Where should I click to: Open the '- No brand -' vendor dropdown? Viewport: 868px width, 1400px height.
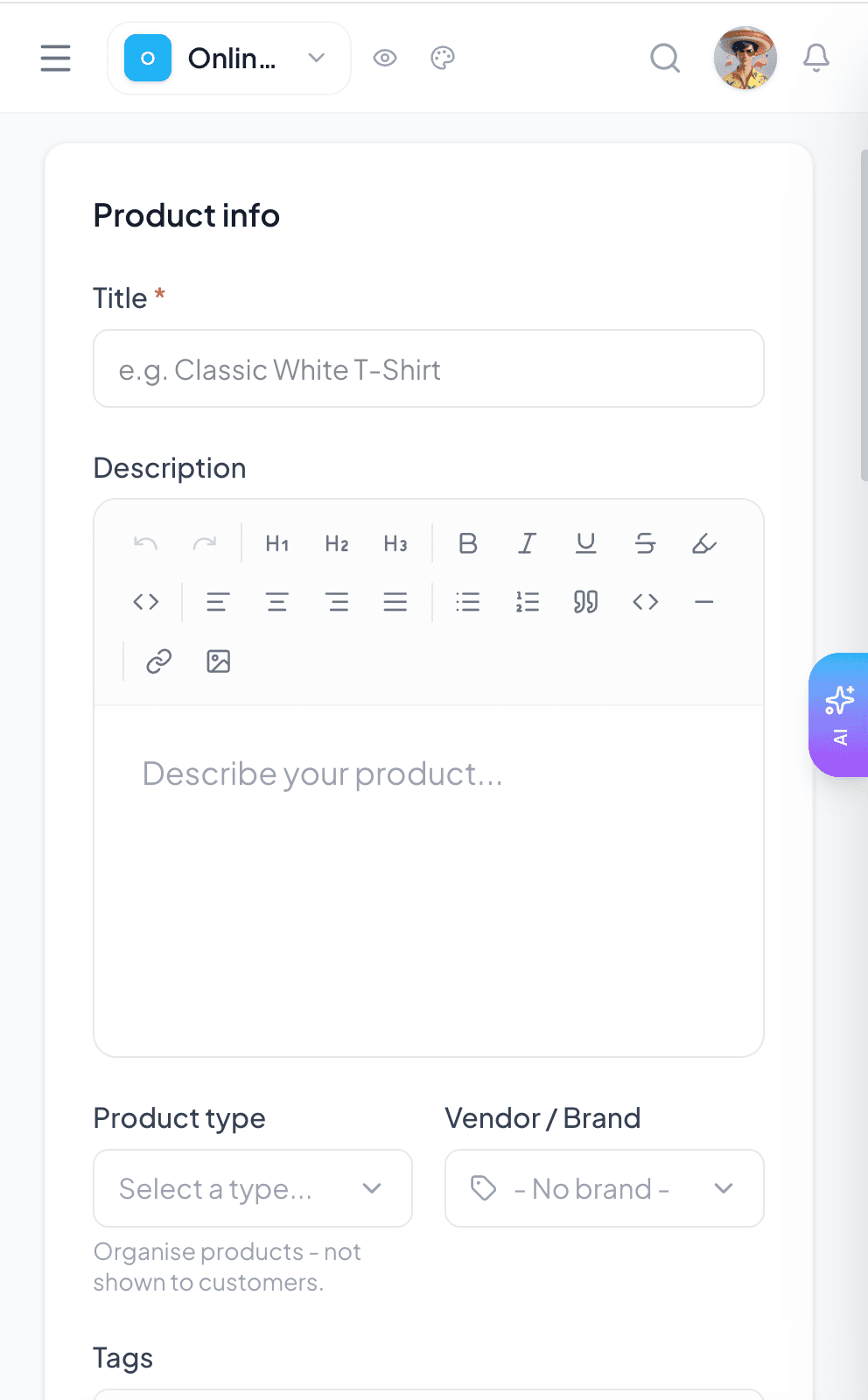coord(604,1188)
